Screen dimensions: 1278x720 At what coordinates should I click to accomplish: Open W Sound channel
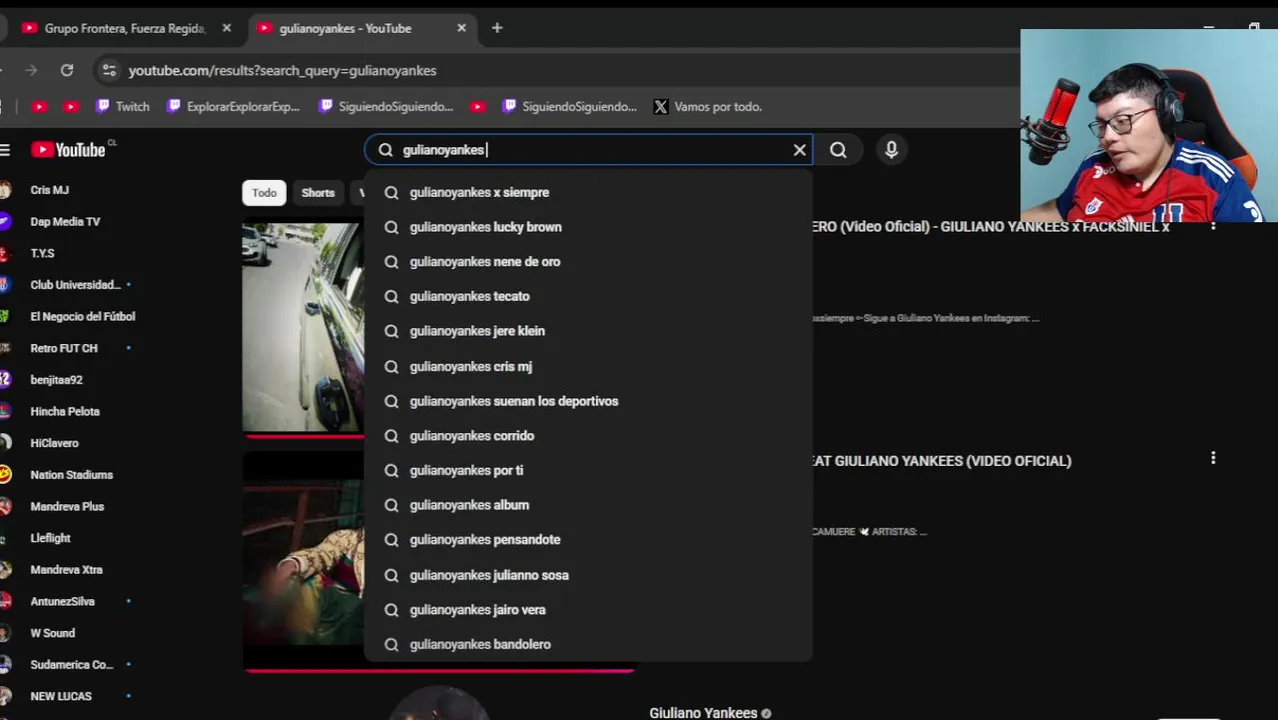pos(52,633)
